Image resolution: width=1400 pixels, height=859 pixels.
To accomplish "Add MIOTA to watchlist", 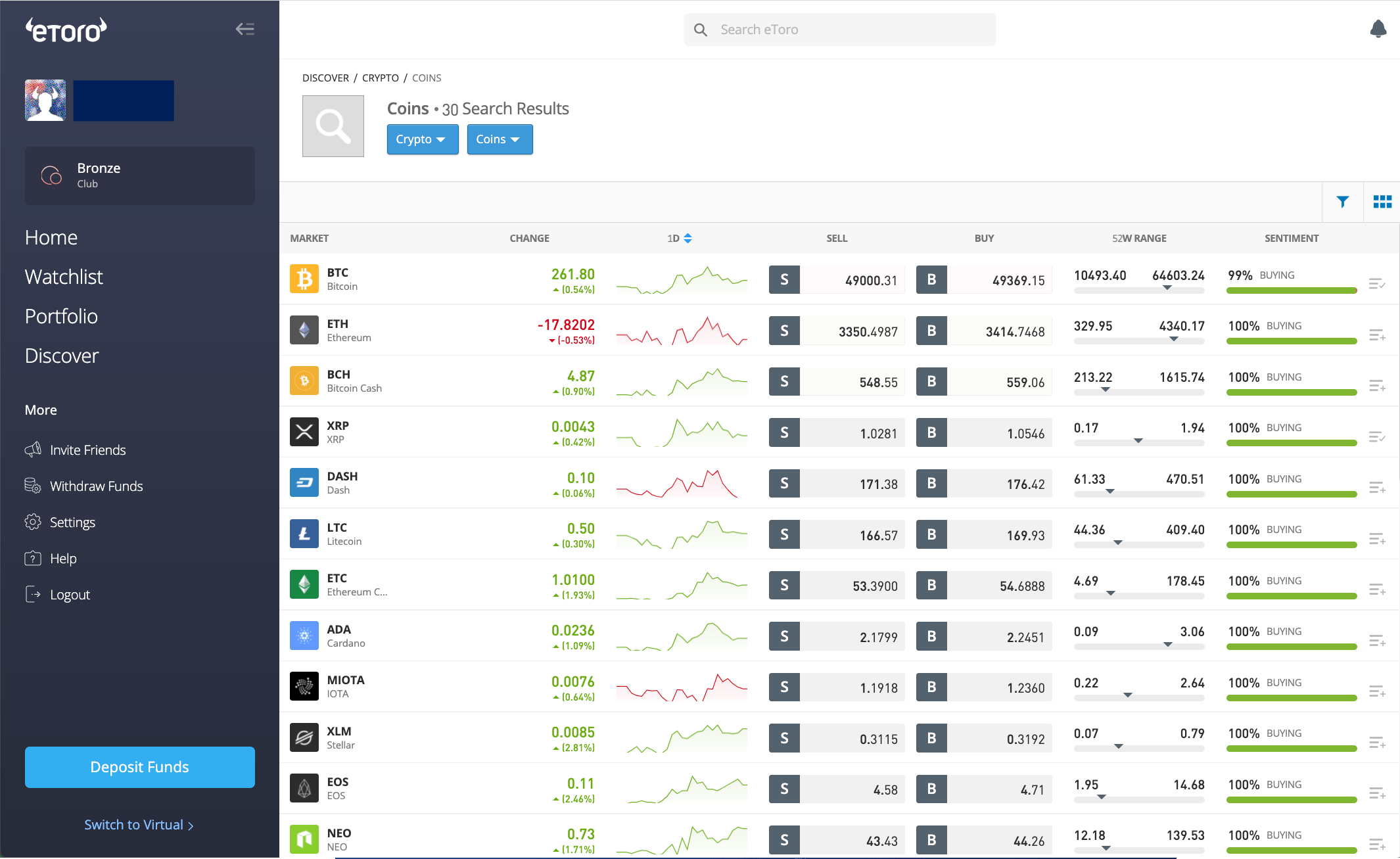I will click(x=1377, y=691).
